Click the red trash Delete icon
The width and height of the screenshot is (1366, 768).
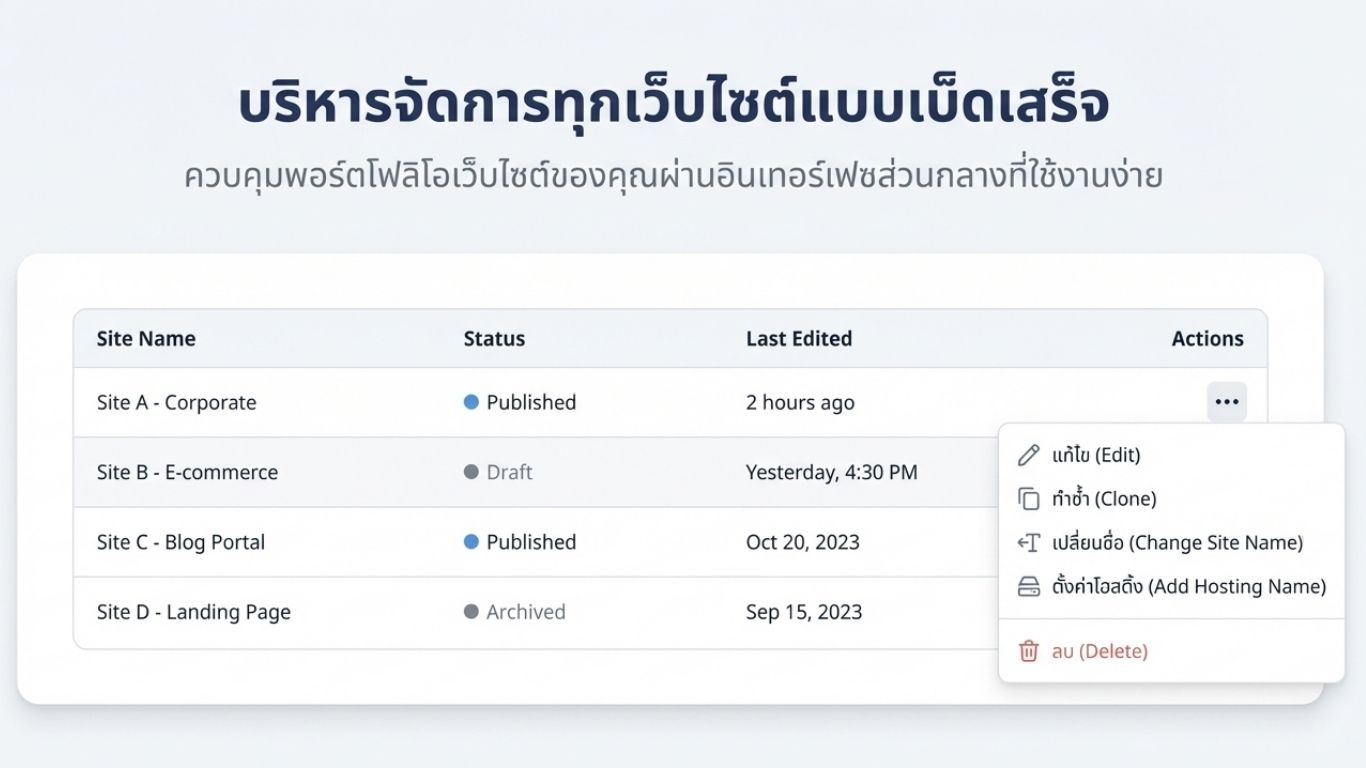tap(1028, 652)
